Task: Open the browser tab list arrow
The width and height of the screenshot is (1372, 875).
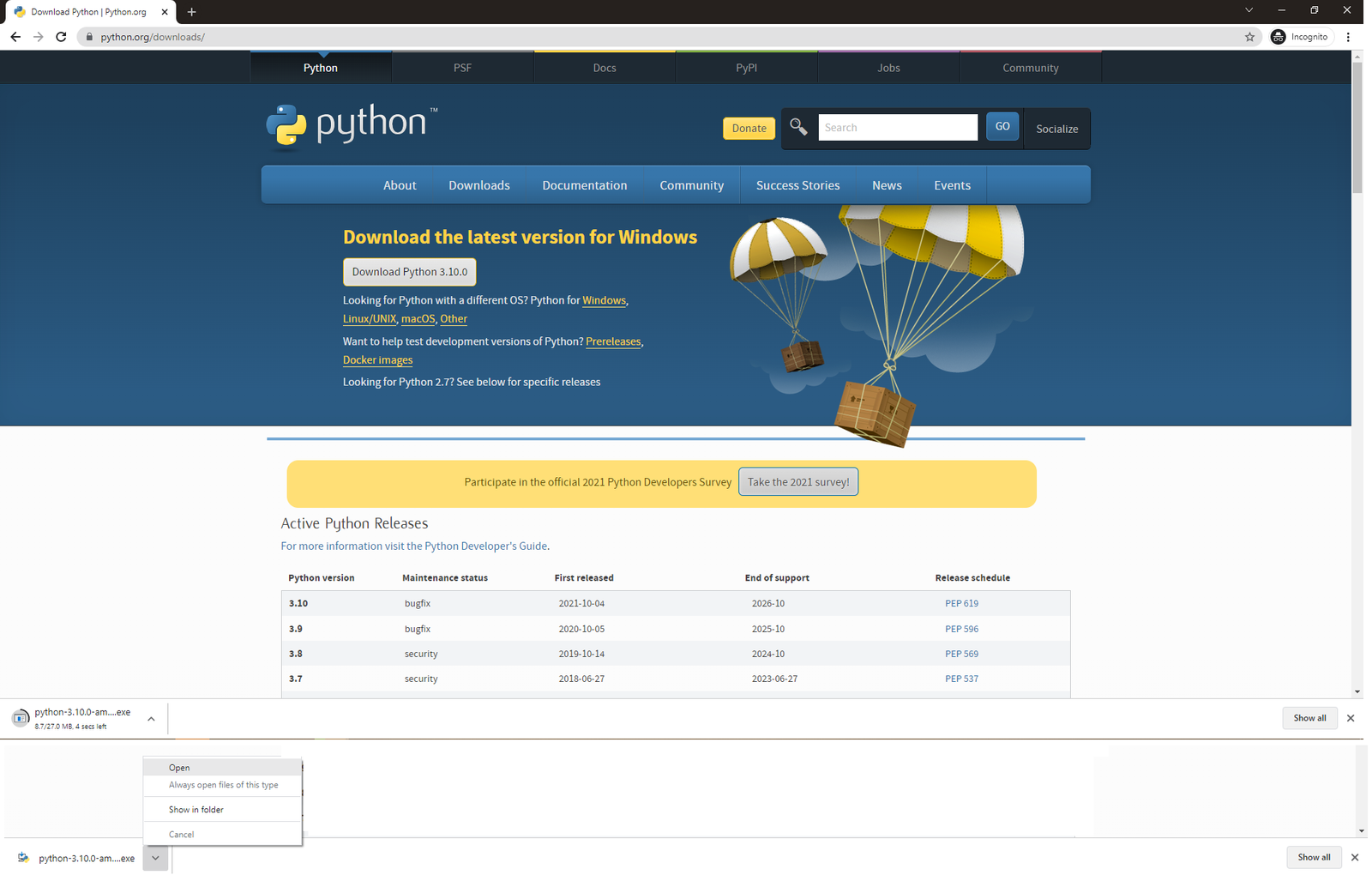Action: click(x=1248, y=11)
